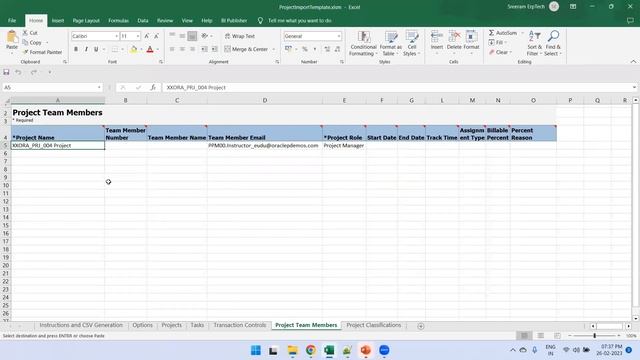Center text horizontally
Screen dimensions: 640x360
click(182, 49)
